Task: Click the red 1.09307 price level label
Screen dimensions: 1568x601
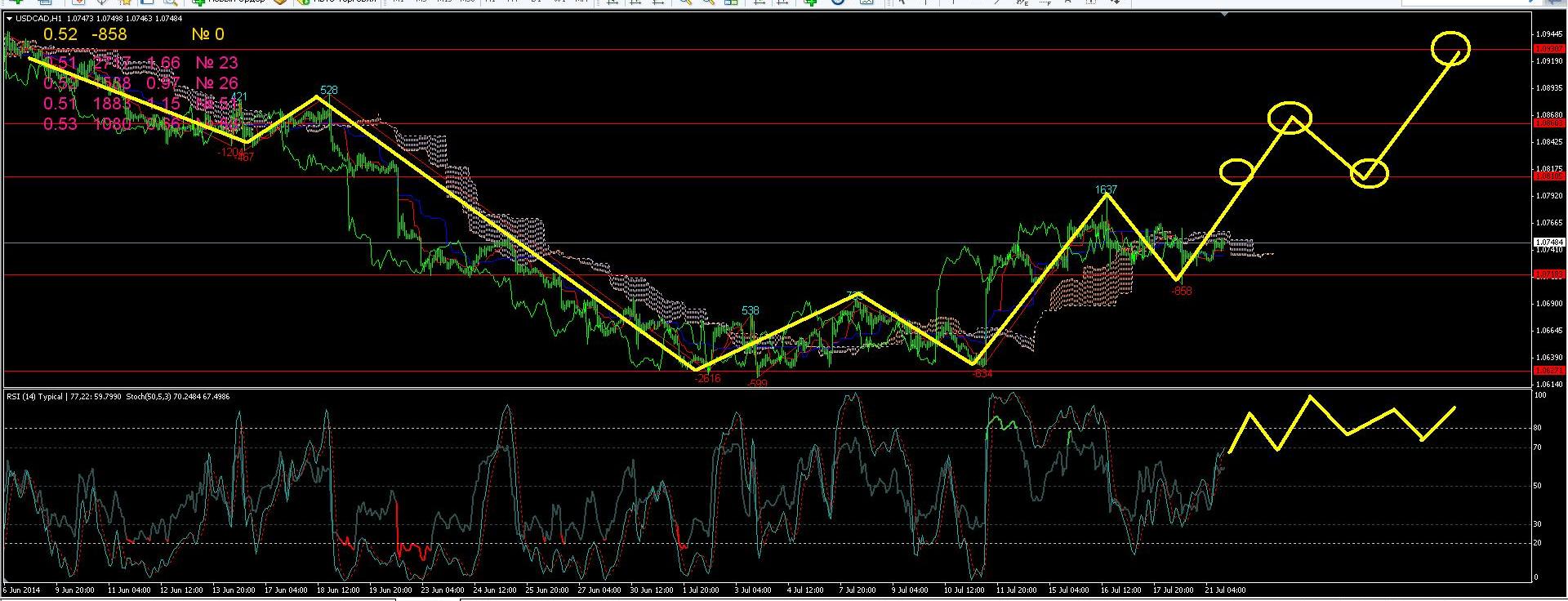Action: tap(1548, 49)
